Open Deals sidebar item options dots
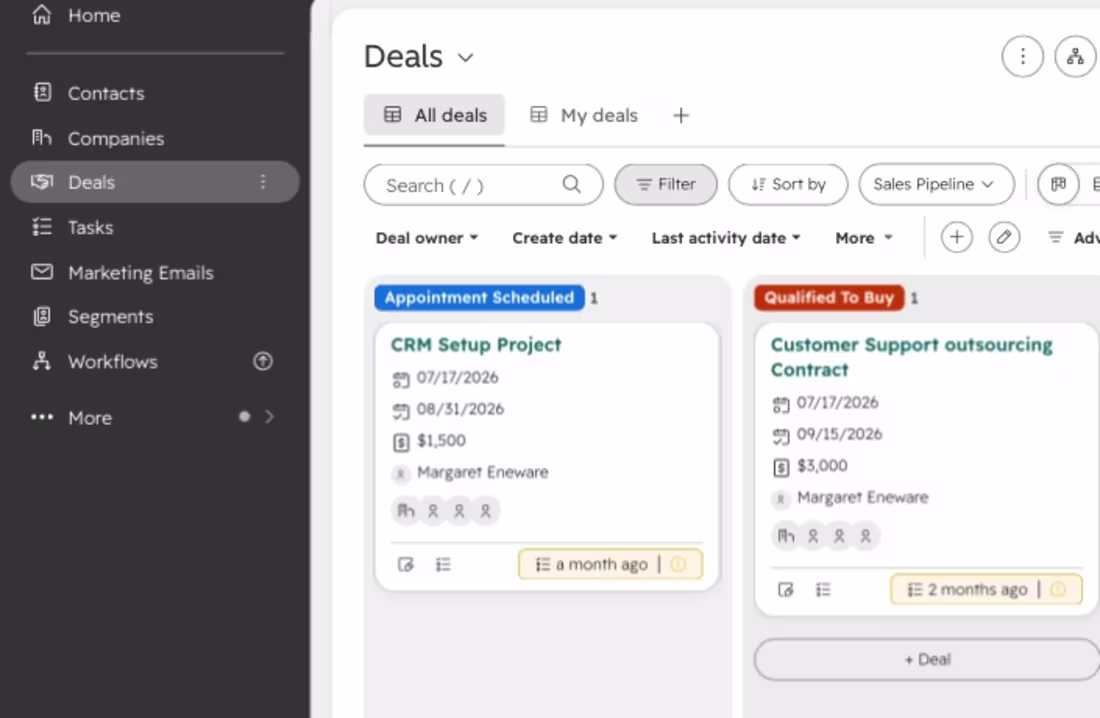 pos(263,182)
